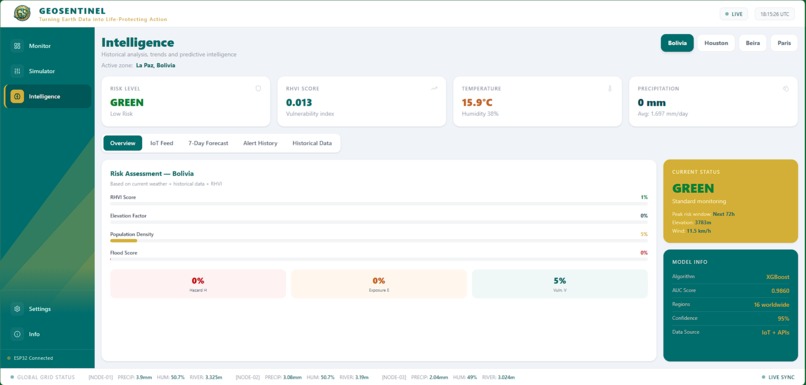Click the 95% confidence value
Viewport: 806px width, 385px height.
click(784, 318)
